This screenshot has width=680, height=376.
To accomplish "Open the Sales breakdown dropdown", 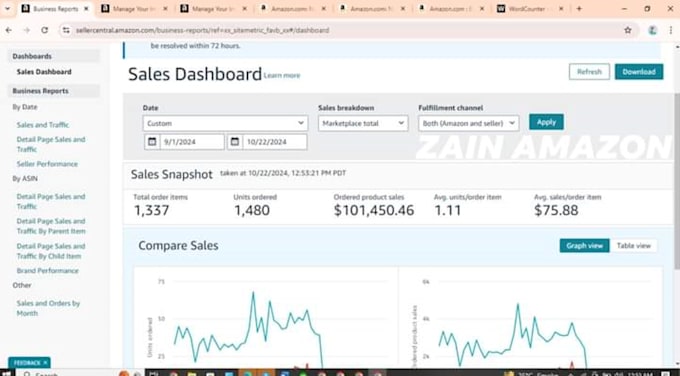I will (x=363, y=123).
